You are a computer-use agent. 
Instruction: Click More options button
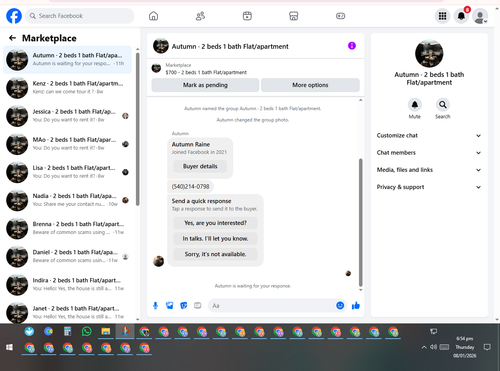pos(310,85)
